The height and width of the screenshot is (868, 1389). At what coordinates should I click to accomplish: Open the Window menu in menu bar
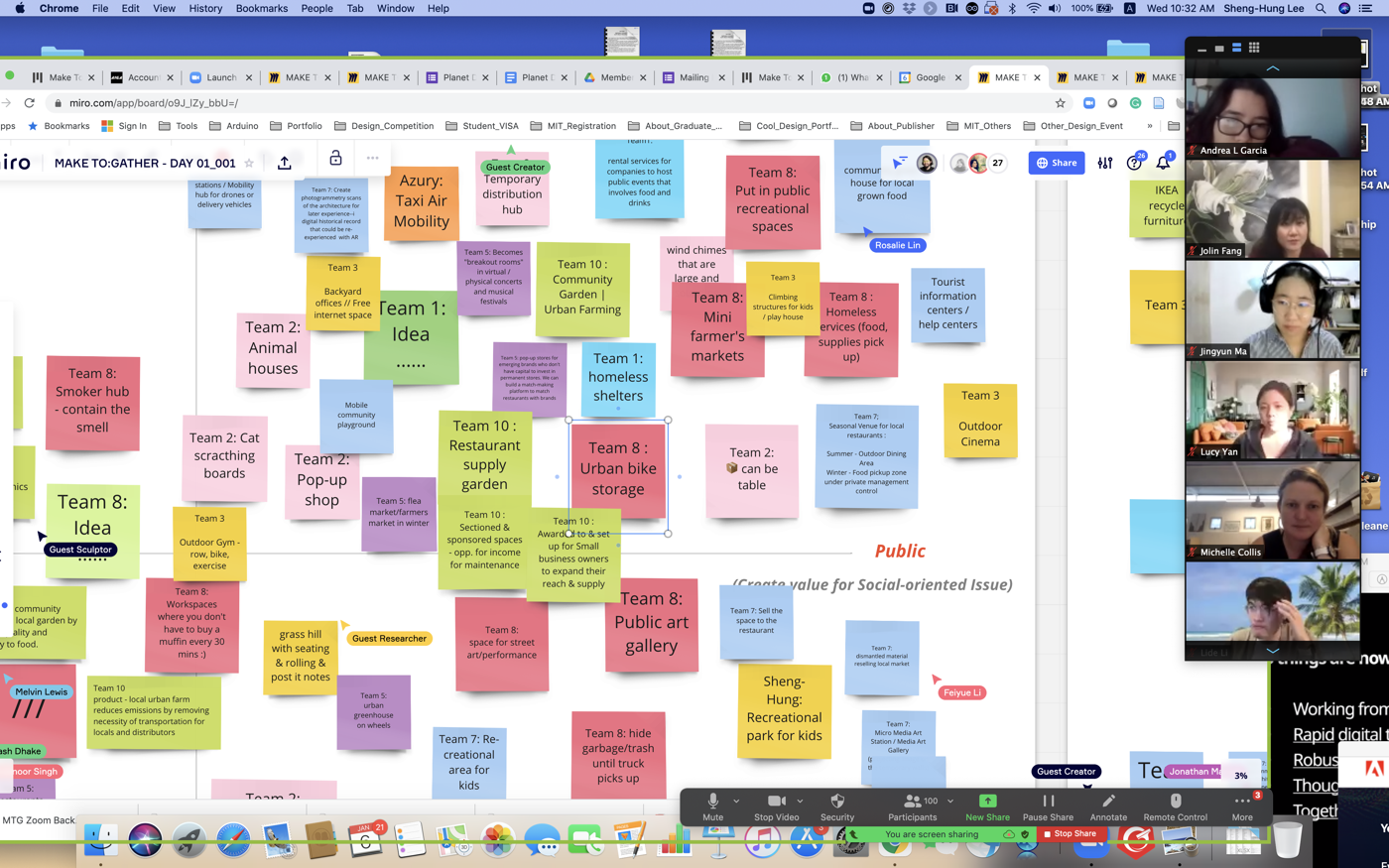click(395, 8)
